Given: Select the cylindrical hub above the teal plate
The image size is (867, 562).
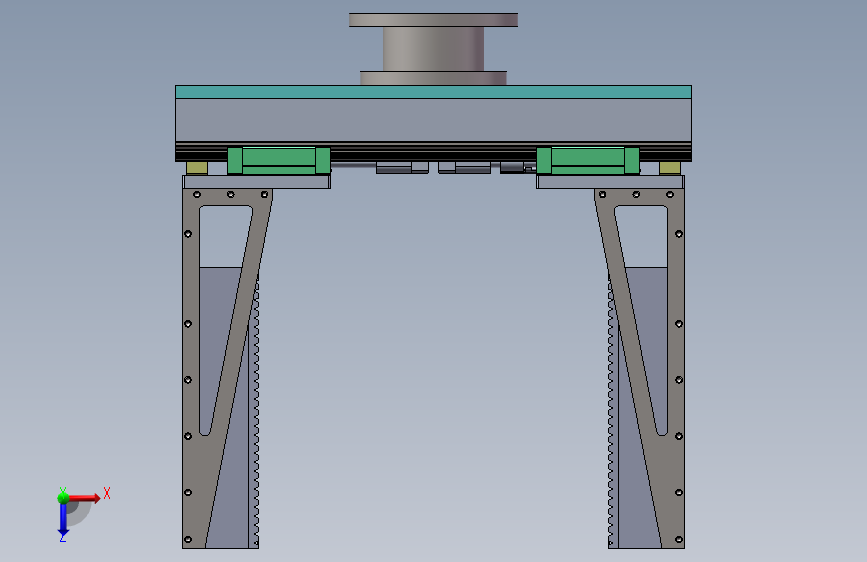Looking at the screenshot, I should pos(433,49).
